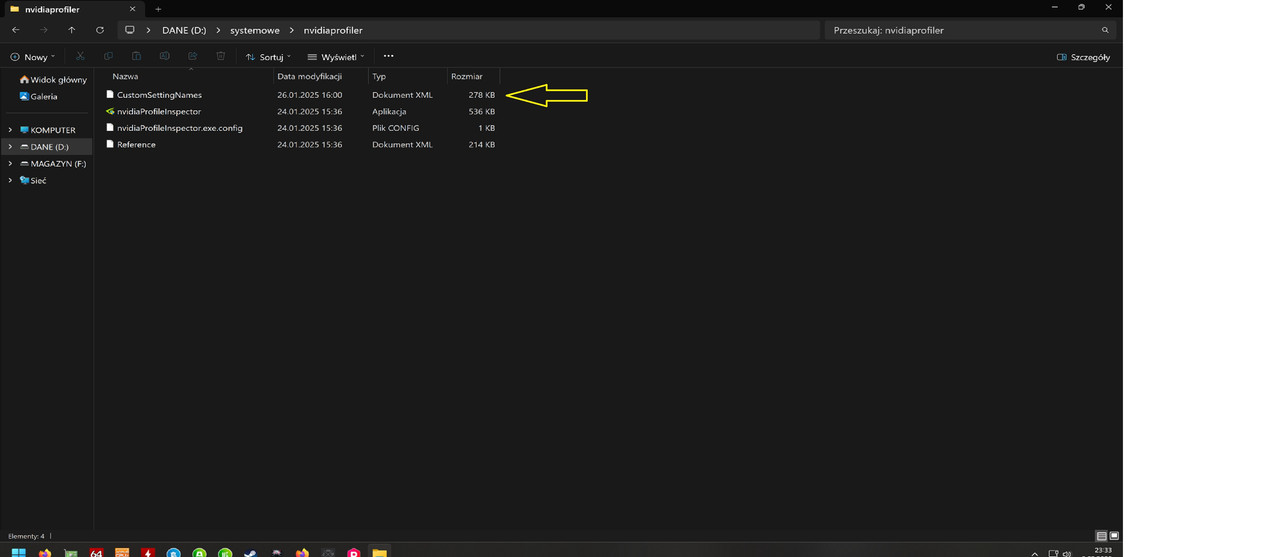Click systemowe breadcrumb in address bar

(x=255, y=30)
